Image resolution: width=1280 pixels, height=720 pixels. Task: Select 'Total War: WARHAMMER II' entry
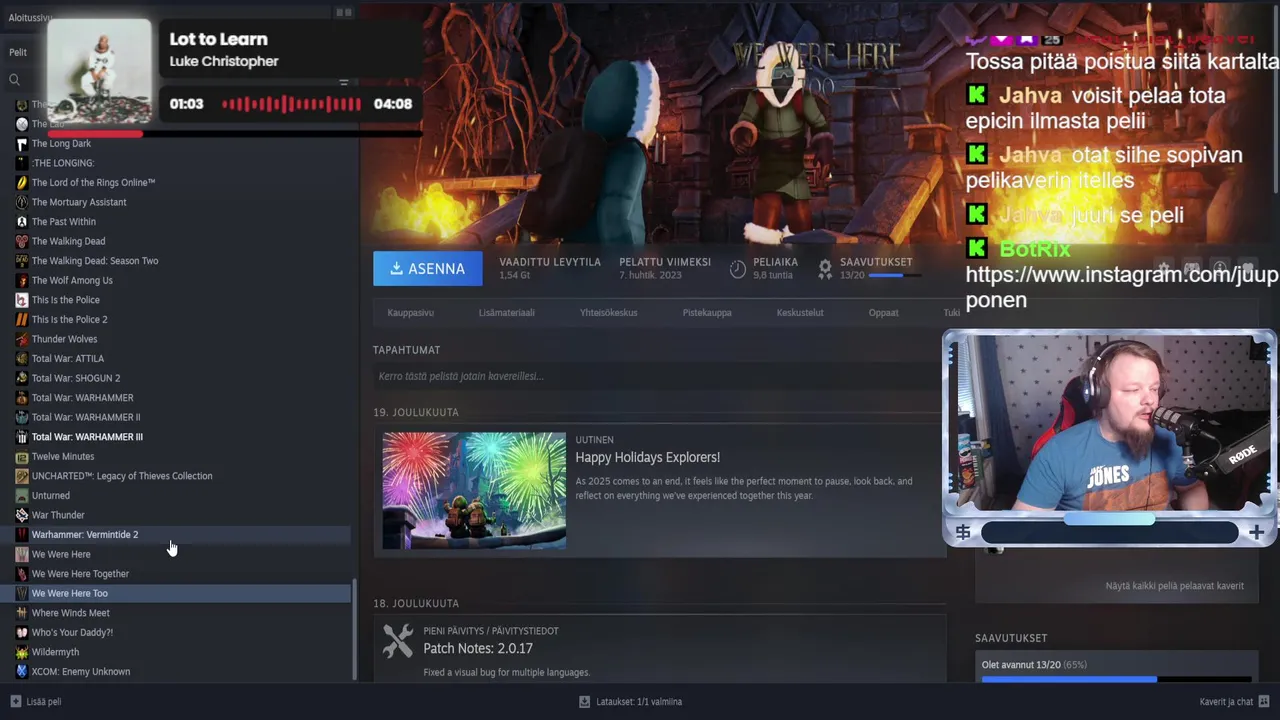coord(86,417)
